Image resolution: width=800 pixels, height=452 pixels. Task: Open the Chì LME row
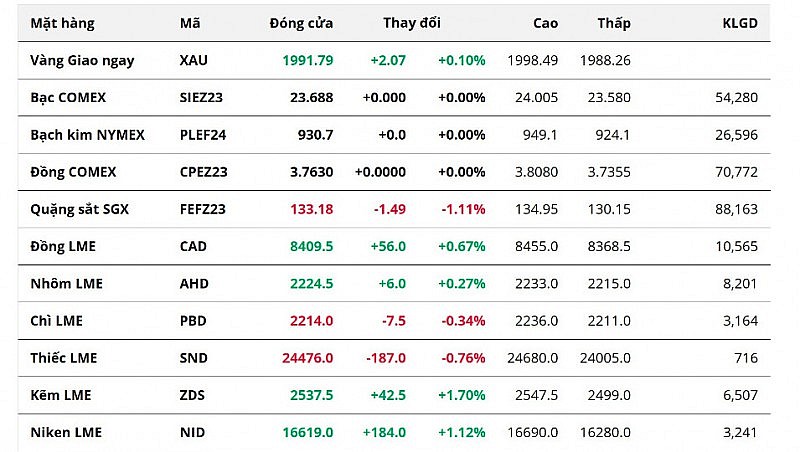(56, 321)
